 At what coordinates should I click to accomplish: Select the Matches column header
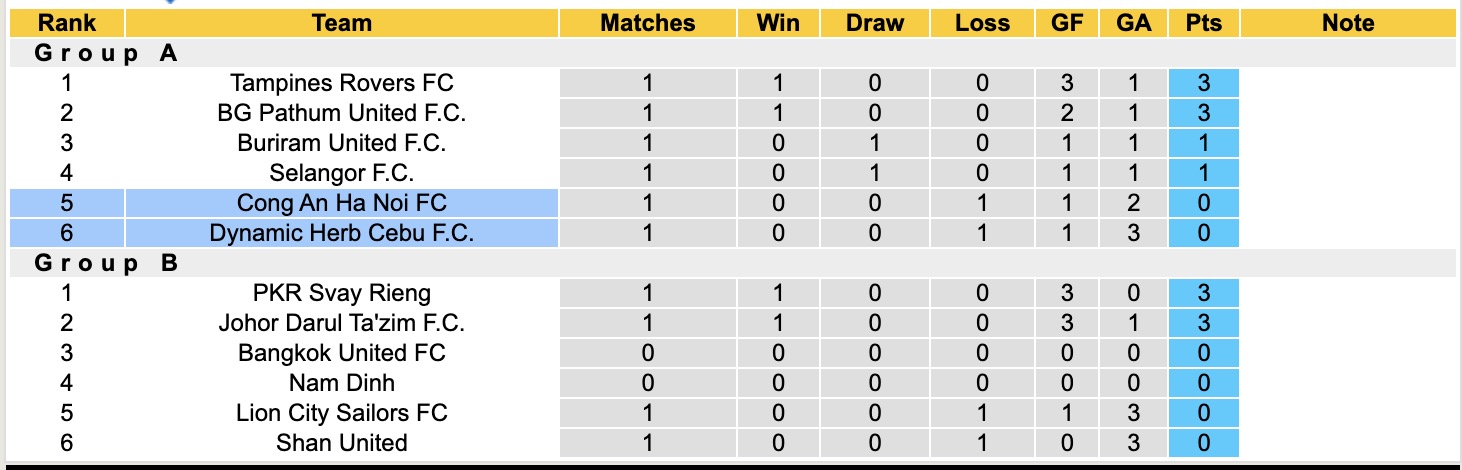(647, 23)
